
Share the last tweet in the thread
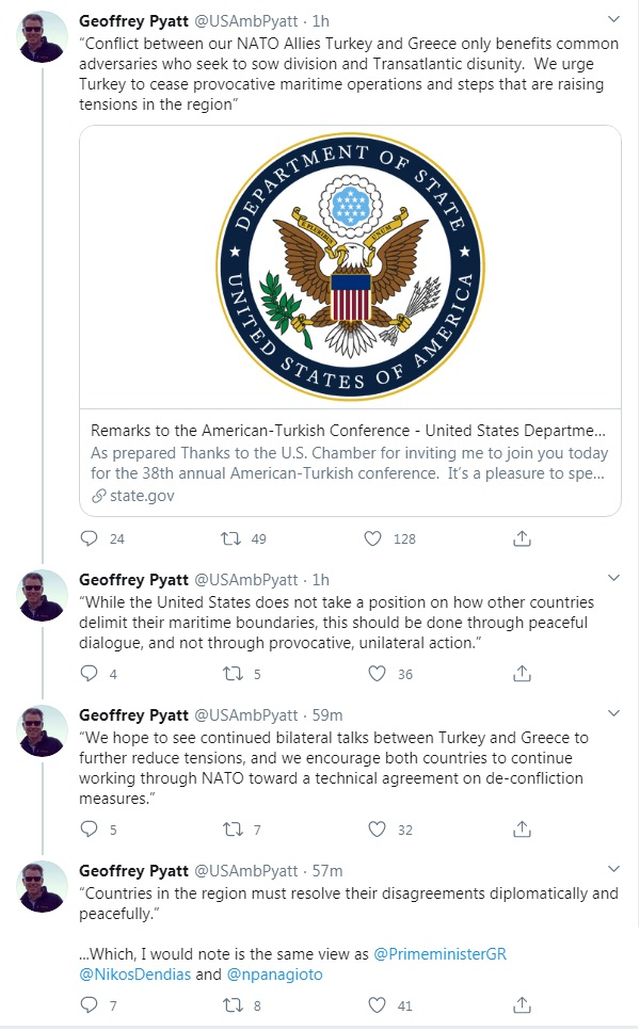pyautogui.click(x=521, y=1005)
